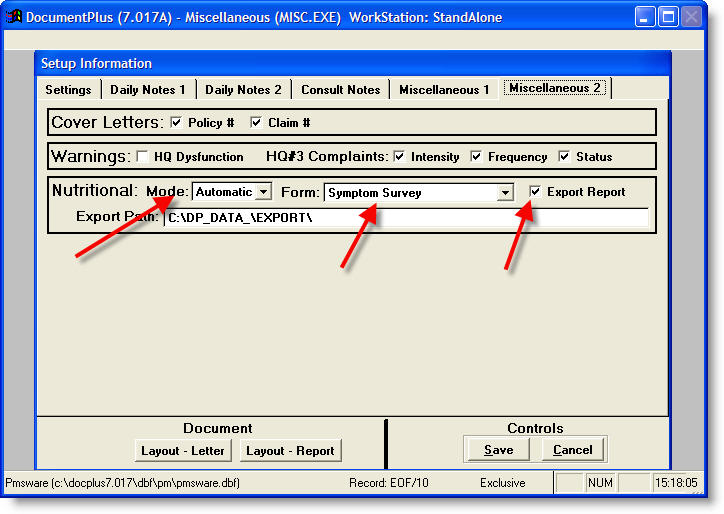Open the Daily Notes 1 tab
The width and height of the screenshot is (724, 514).
pyautogui.click(x=148, y=90)
